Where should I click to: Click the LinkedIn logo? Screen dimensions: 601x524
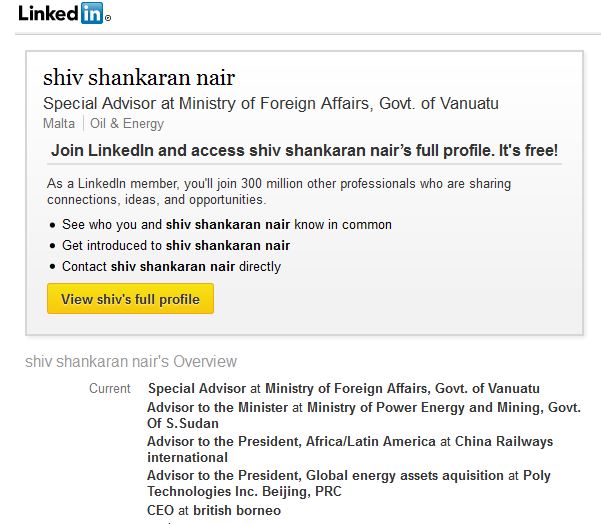click(64, 14)
